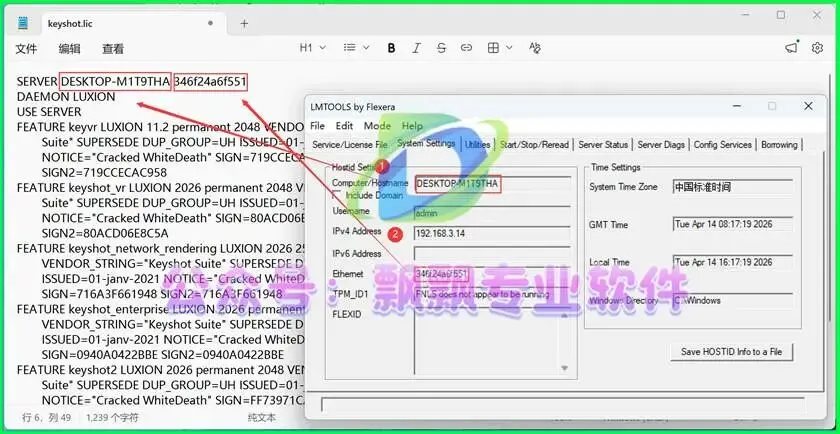Click the GMT Time field
This screenshot has width=840, height=434.
click(733, 225)
